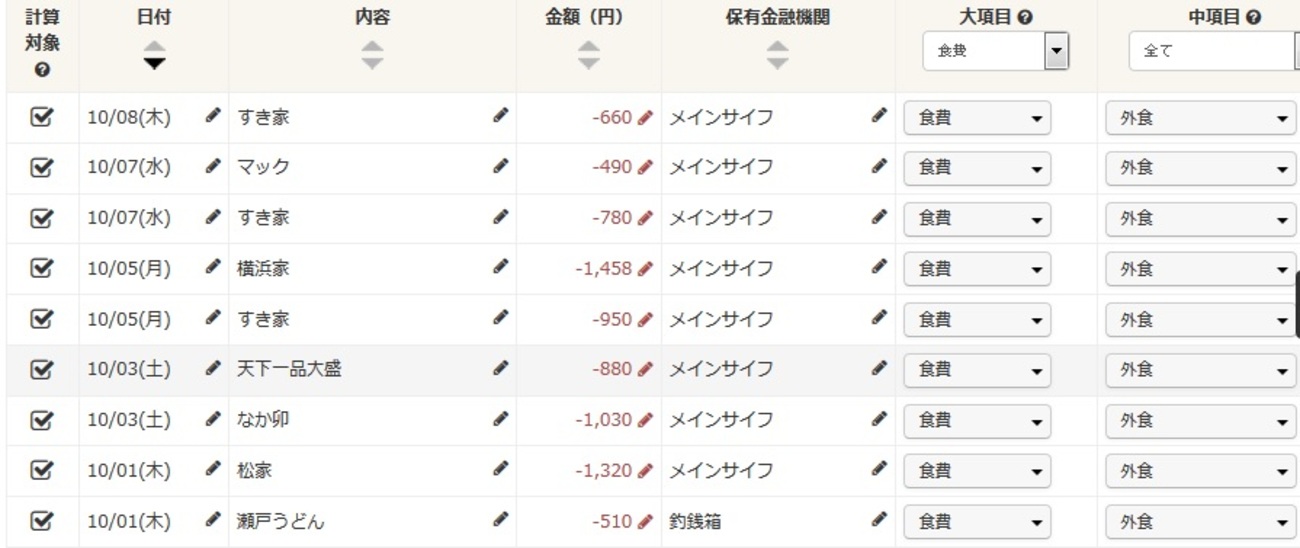Viewport: 1300px width, 548px height.
Task: Edit the -1,458 amount with red pencil
Action: click(645, 268)
